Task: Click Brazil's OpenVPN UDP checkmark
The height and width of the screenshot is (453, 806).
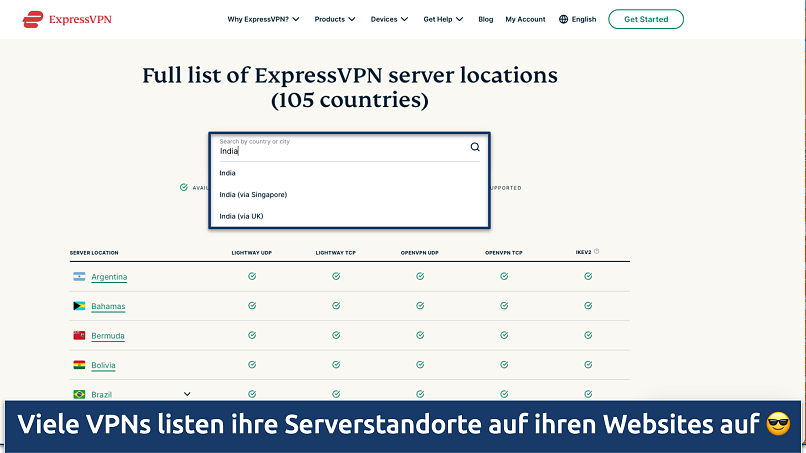Action: tap(420, 394)
